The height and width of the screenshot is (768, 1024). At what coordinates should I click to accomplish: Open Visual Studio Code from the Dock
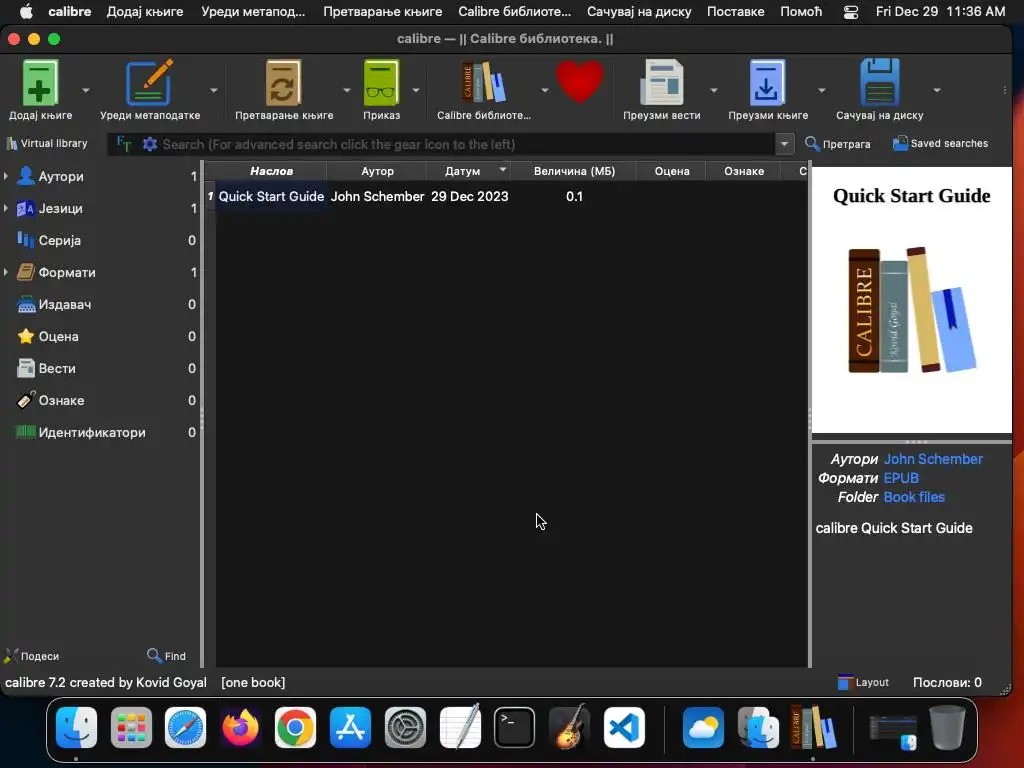(624, 728)
